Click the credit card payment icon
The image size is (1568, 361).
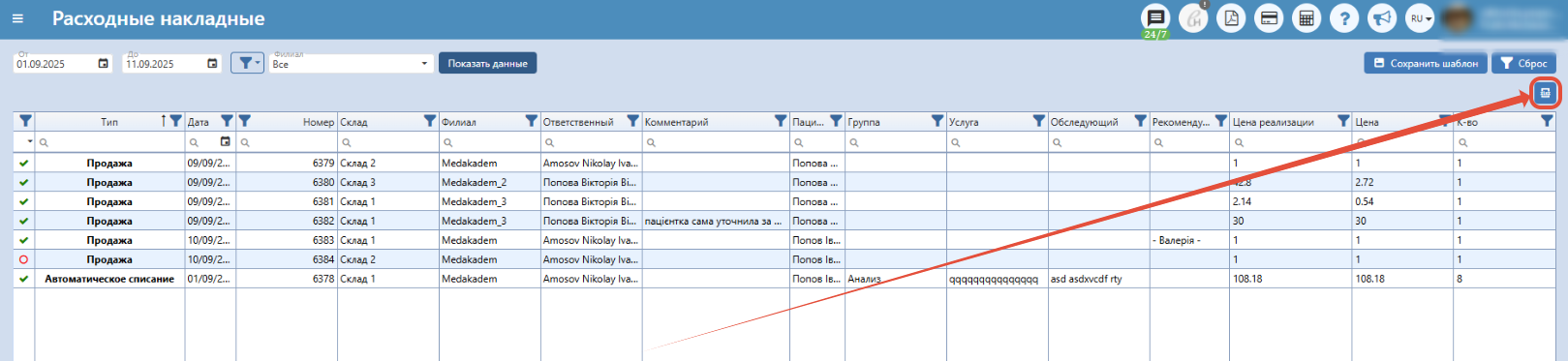pyautogui.click(x=1269, y=18)
